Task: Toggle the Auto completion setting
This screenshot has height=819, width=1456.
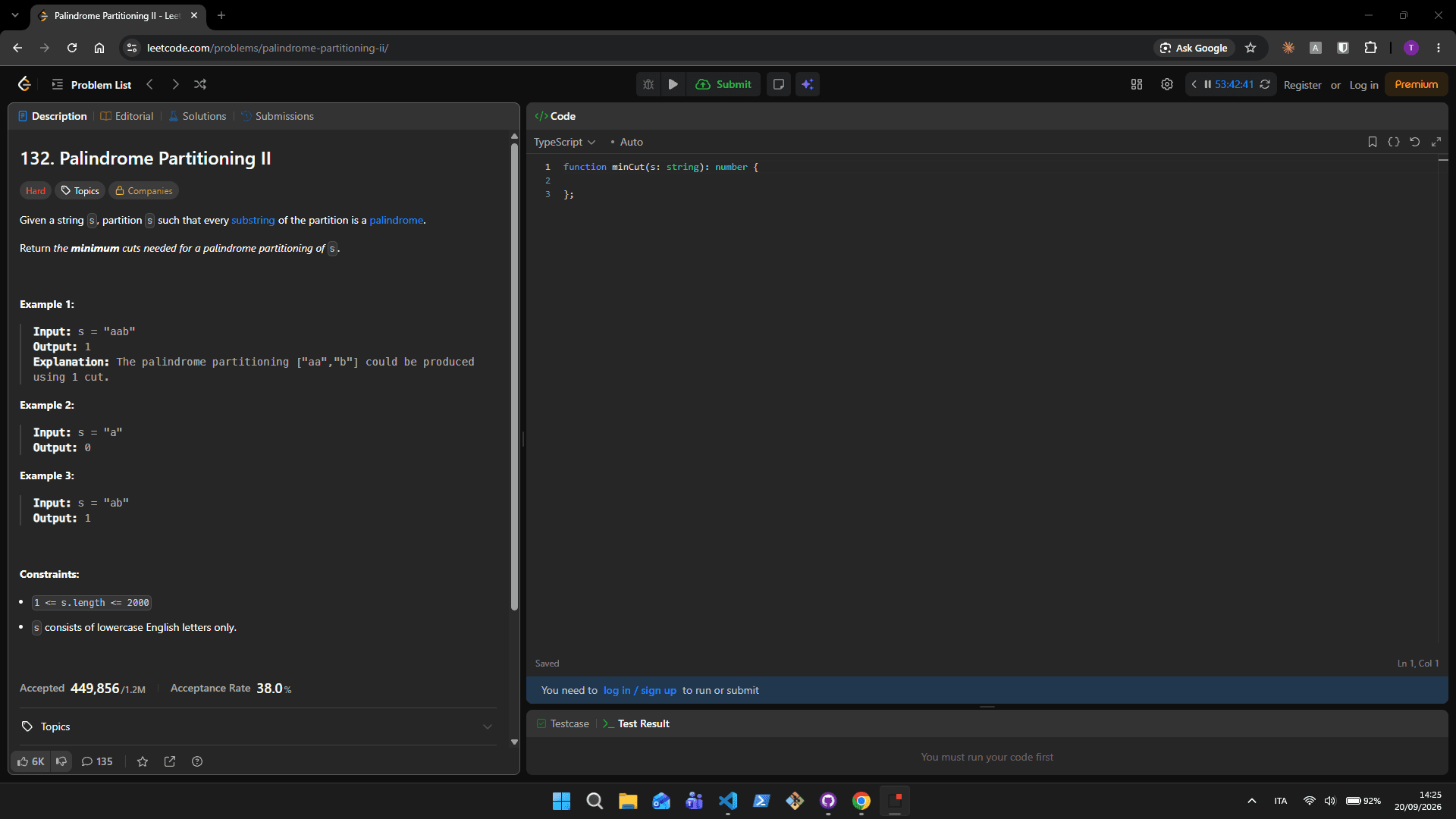Action: pyautogui.click(x=627, y=142)
